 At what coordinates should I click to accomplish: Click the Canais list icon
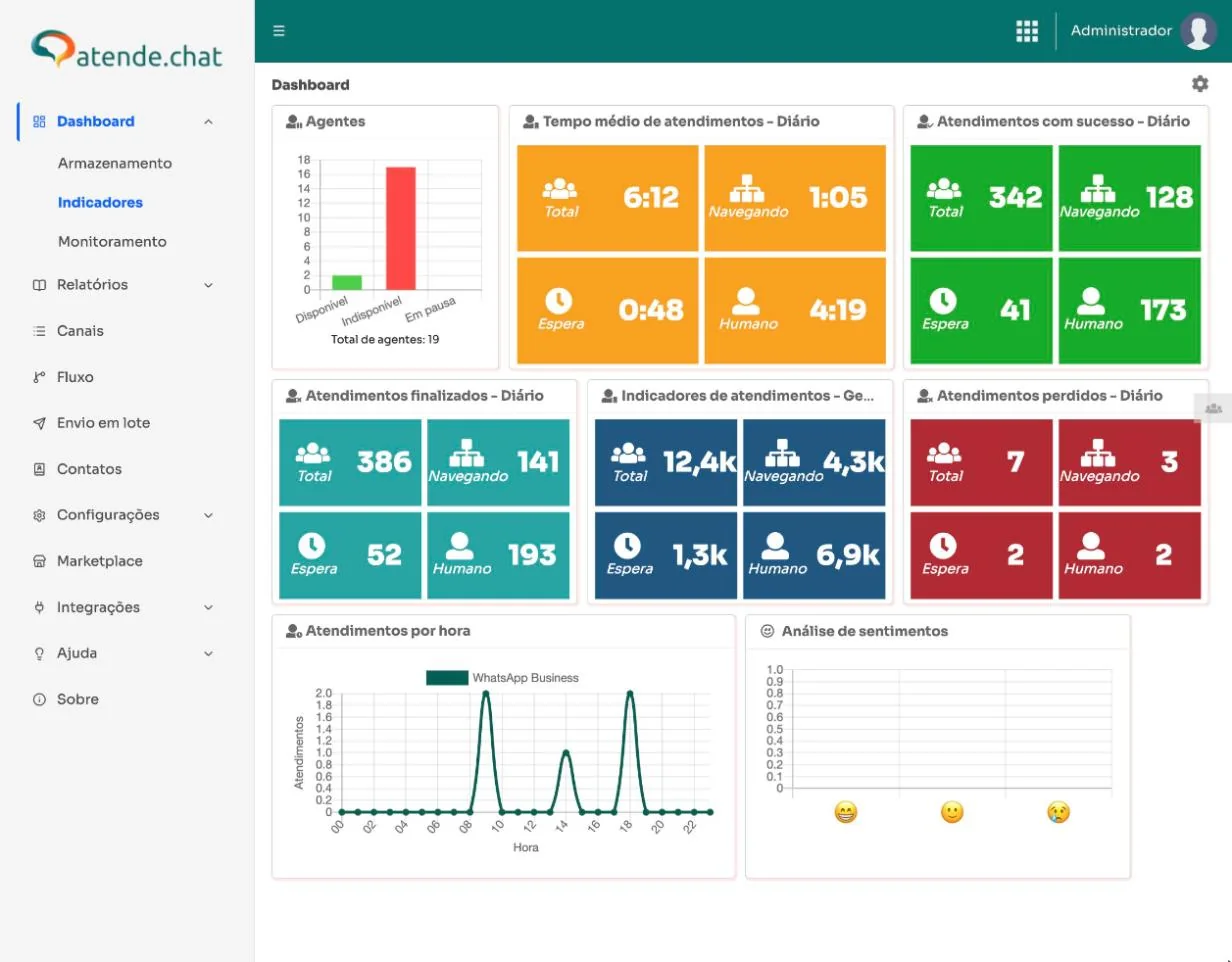point(39,331)
